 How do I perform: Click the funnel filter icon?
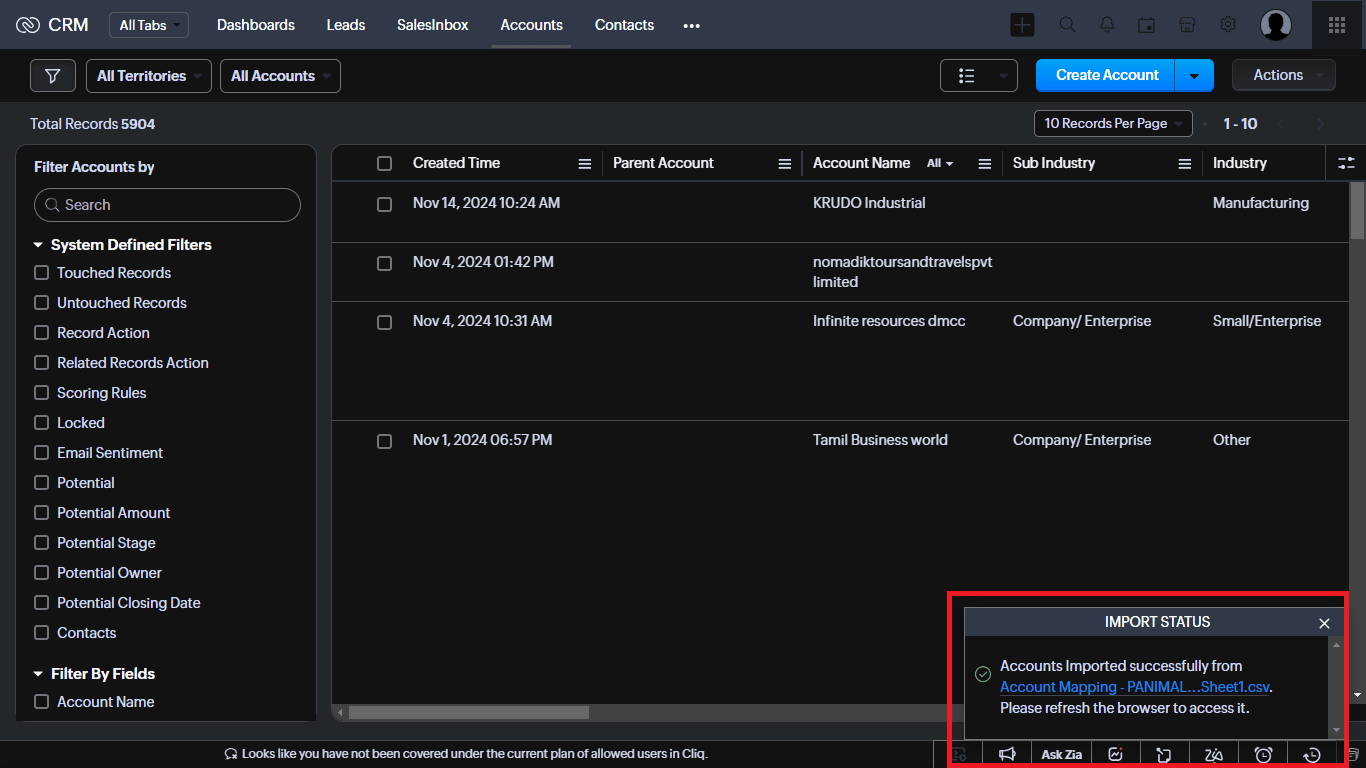tap(53, 76)
